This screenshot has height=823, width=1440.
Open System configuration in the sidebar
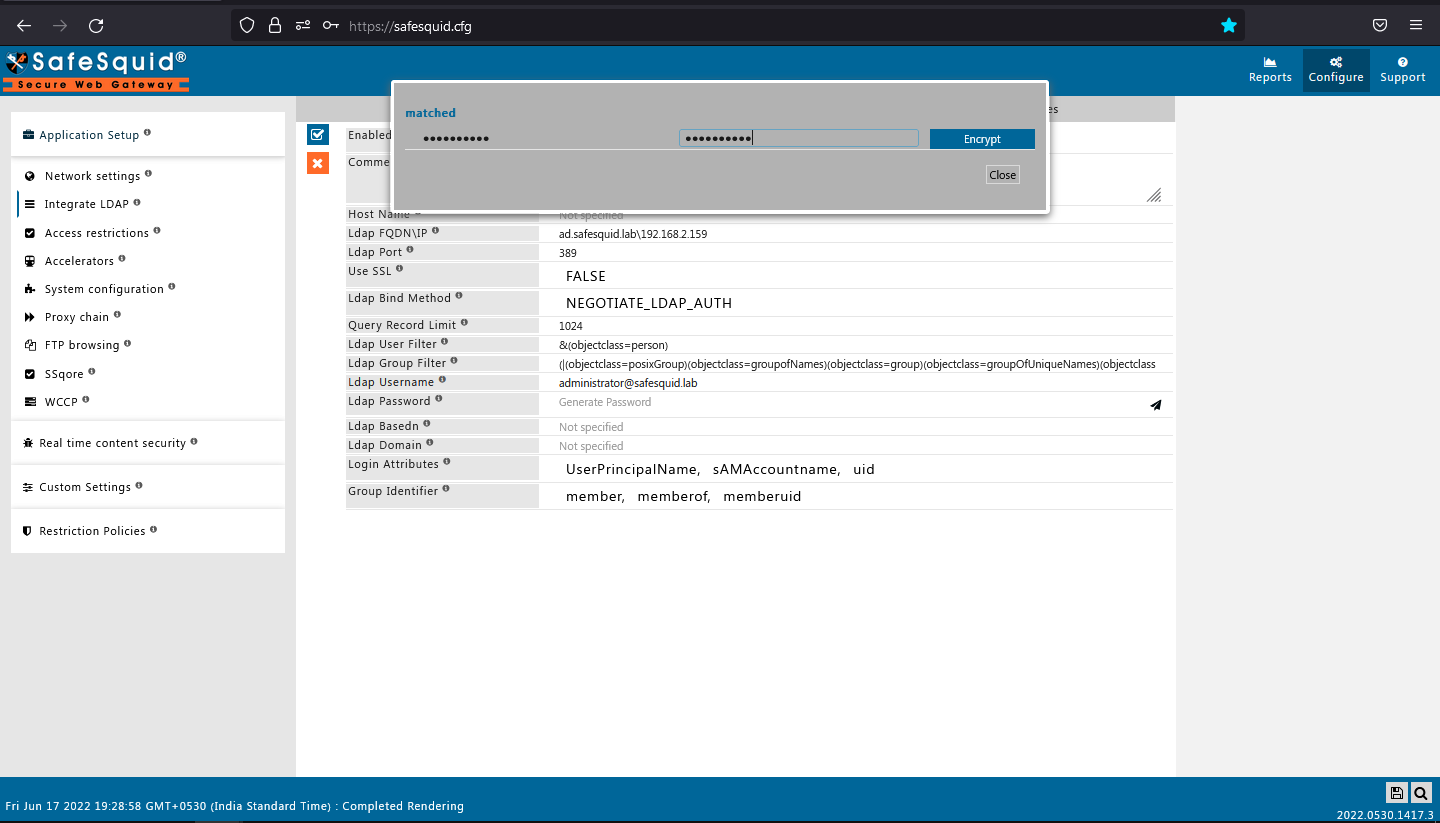(x=104, y=289)
